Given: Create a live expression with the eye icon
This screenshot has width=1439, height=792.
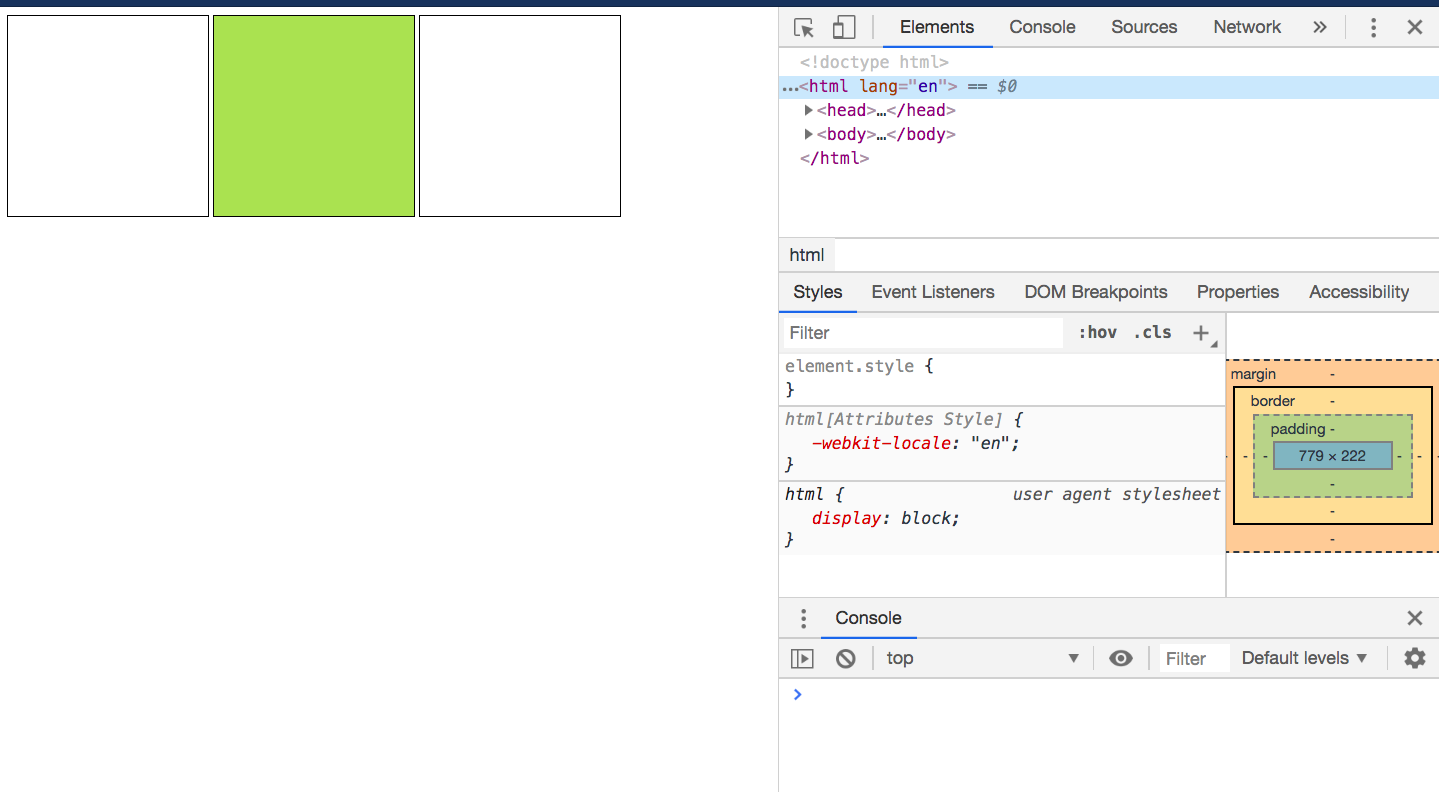Looking at the screenshot, I should coord(1120,658).
